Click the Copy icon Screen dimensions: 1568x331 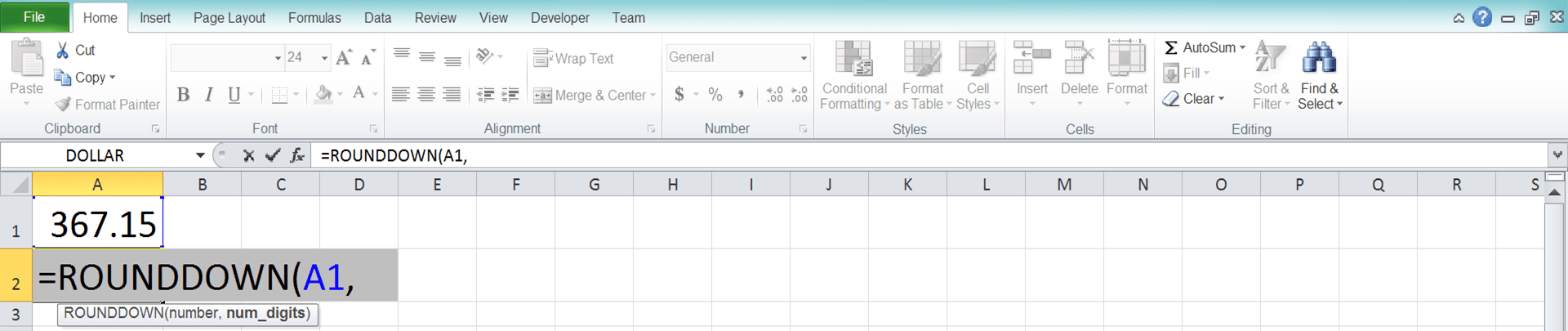coord(63,77)
